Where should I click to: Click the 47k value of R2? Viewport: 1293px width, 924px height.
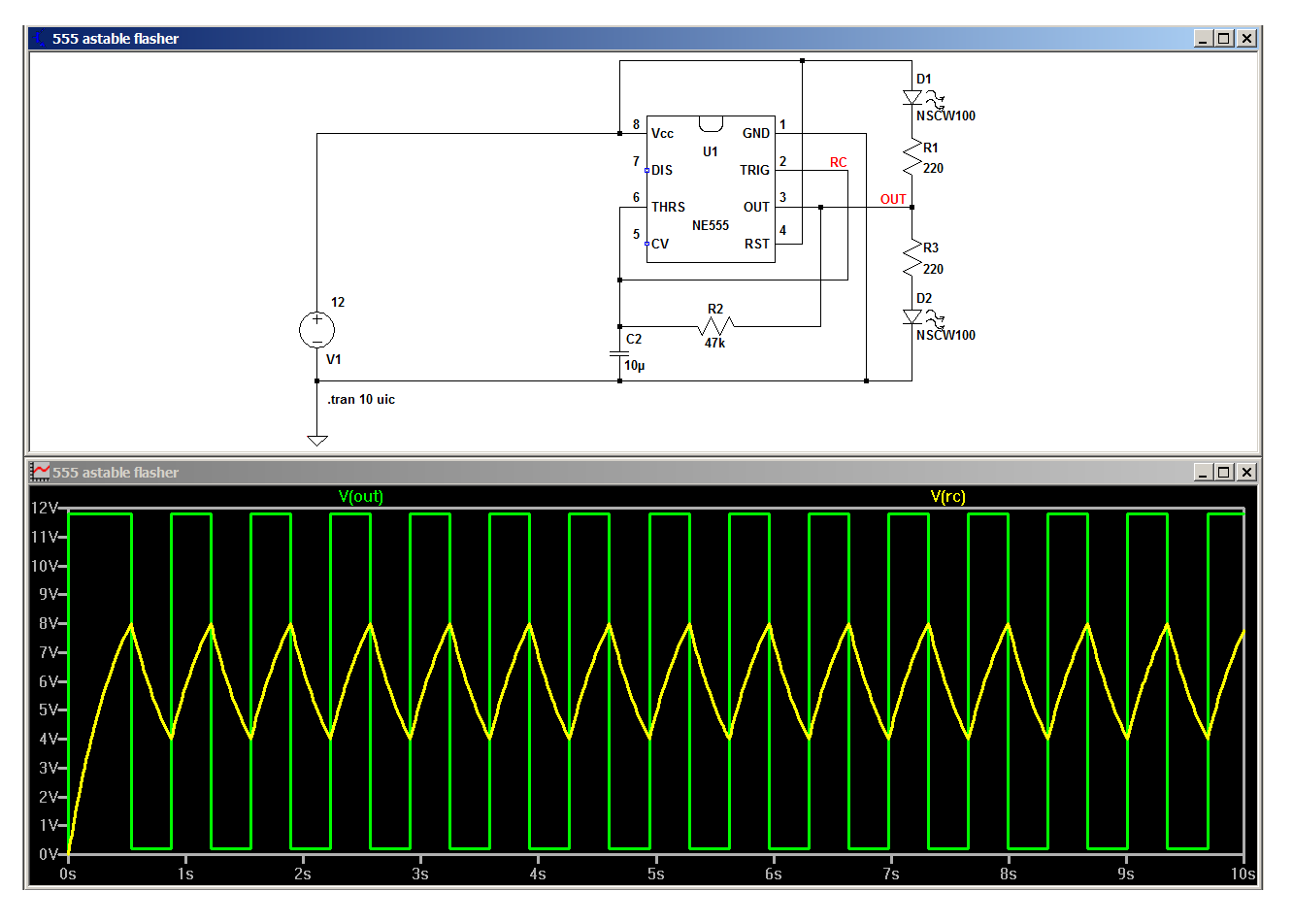(715, 343)
